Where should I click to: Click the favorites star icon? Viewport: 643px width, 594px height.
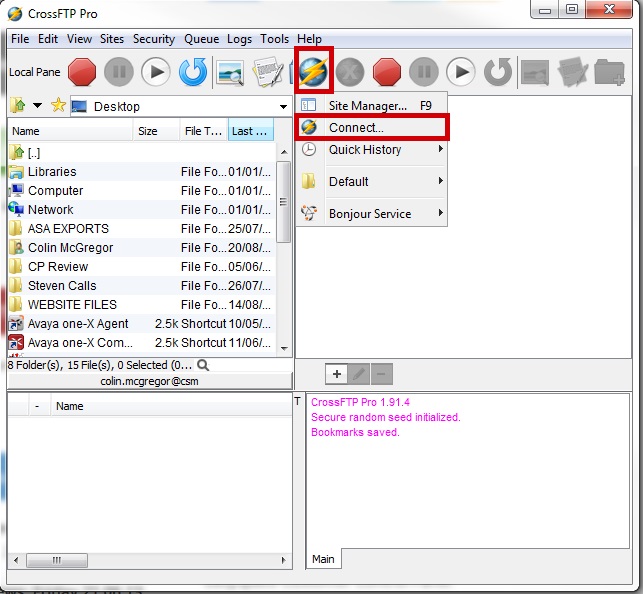point(57,106)
